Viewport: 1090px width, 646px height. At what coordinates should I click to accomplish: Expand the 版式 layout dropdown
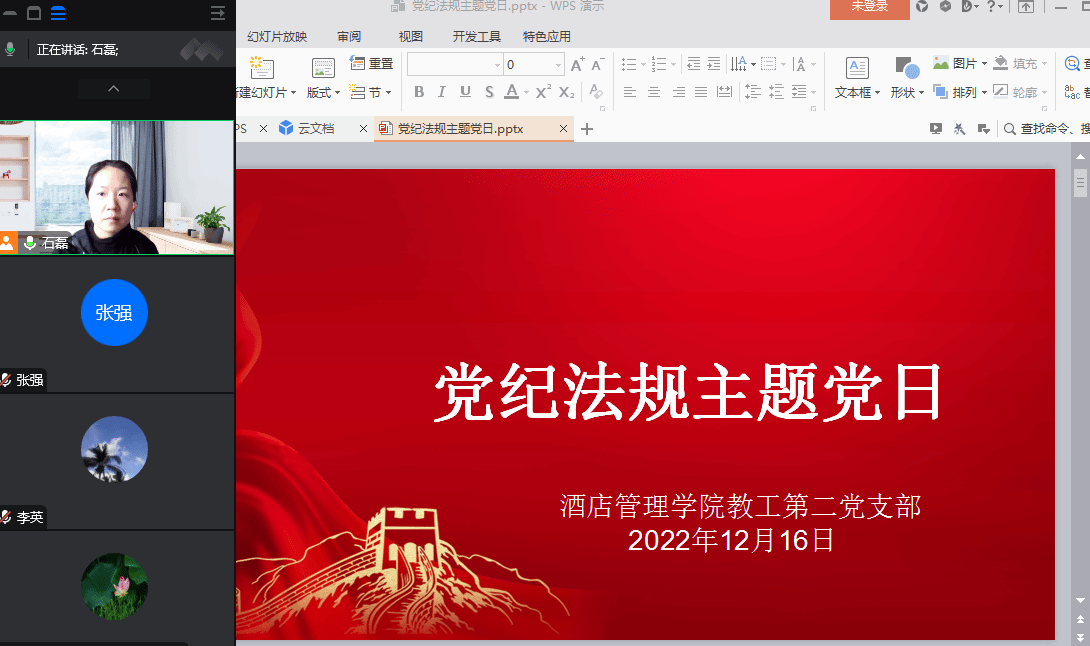pyautogui.click(x=323, y=92)
